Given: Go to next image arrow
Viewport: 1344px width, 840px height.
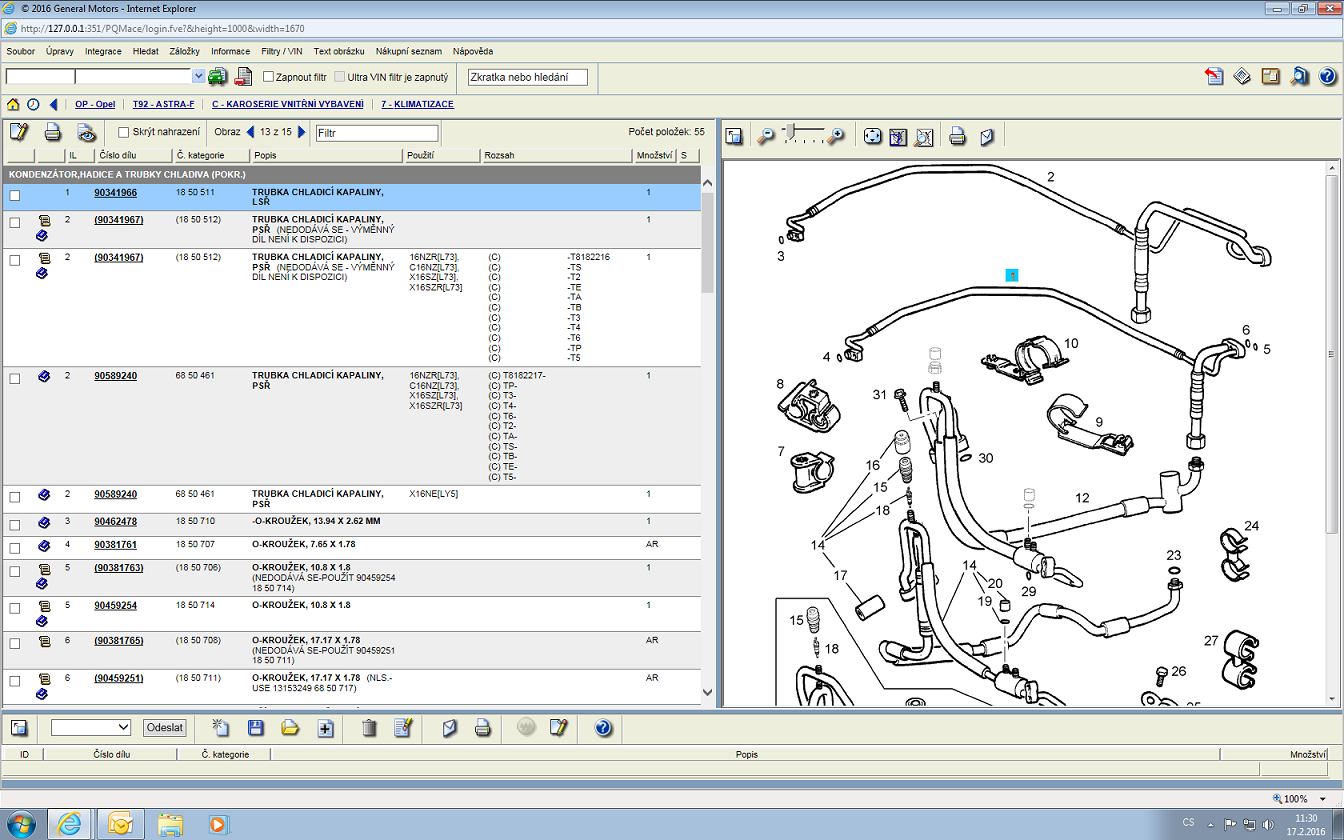Looking at the screenshot, I should click(302, 132).
